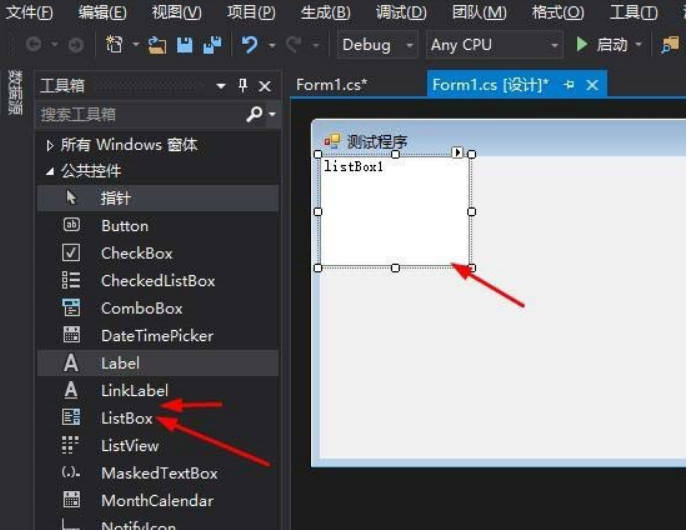688x530 pixels.
Task: Click the save toolbar icon
Action: point(185,45)
